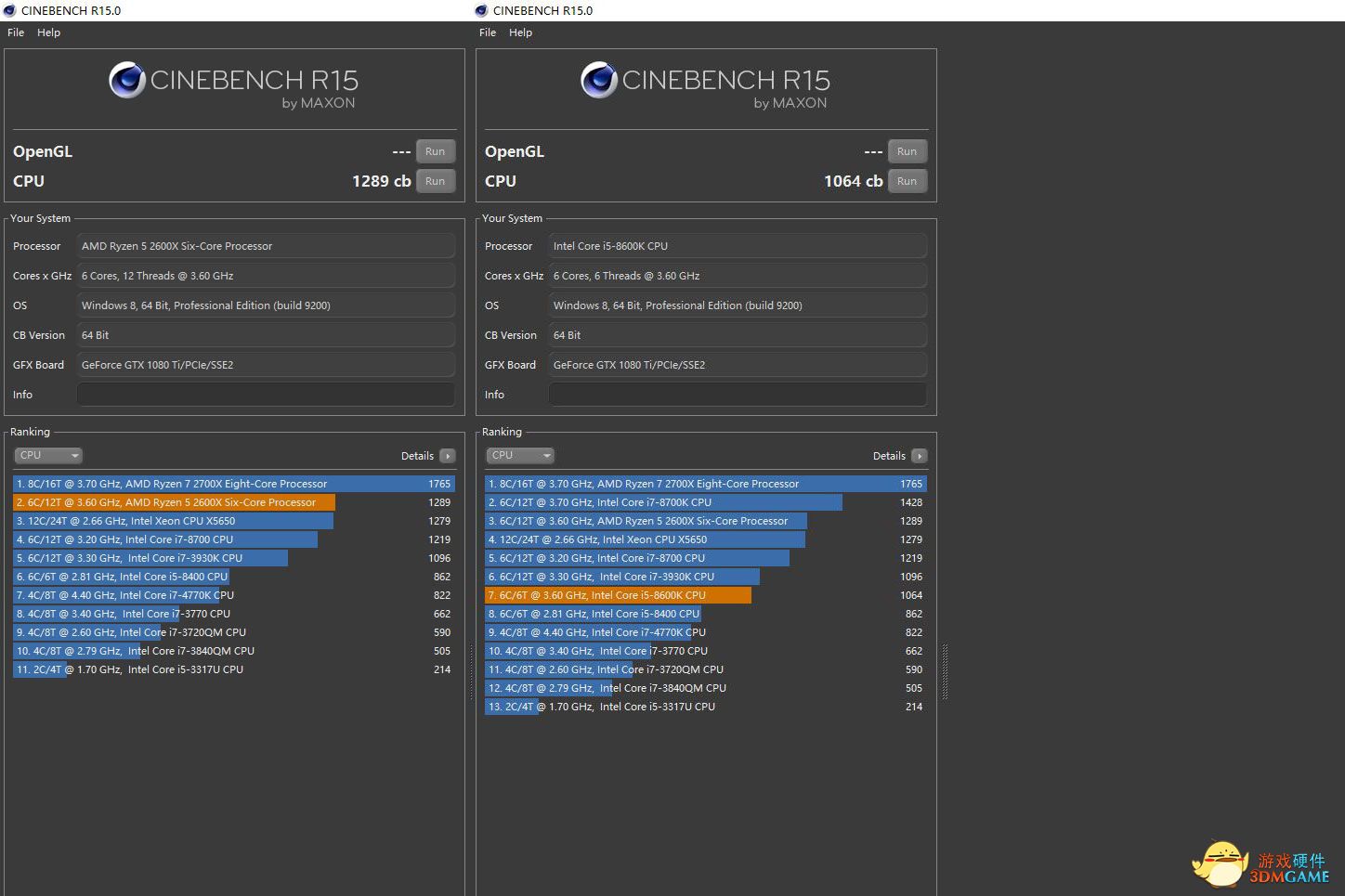This screenshot has height=896, width=1345.
Task: Click GFX Board field in left window
Action: click(x=266, y=365)
